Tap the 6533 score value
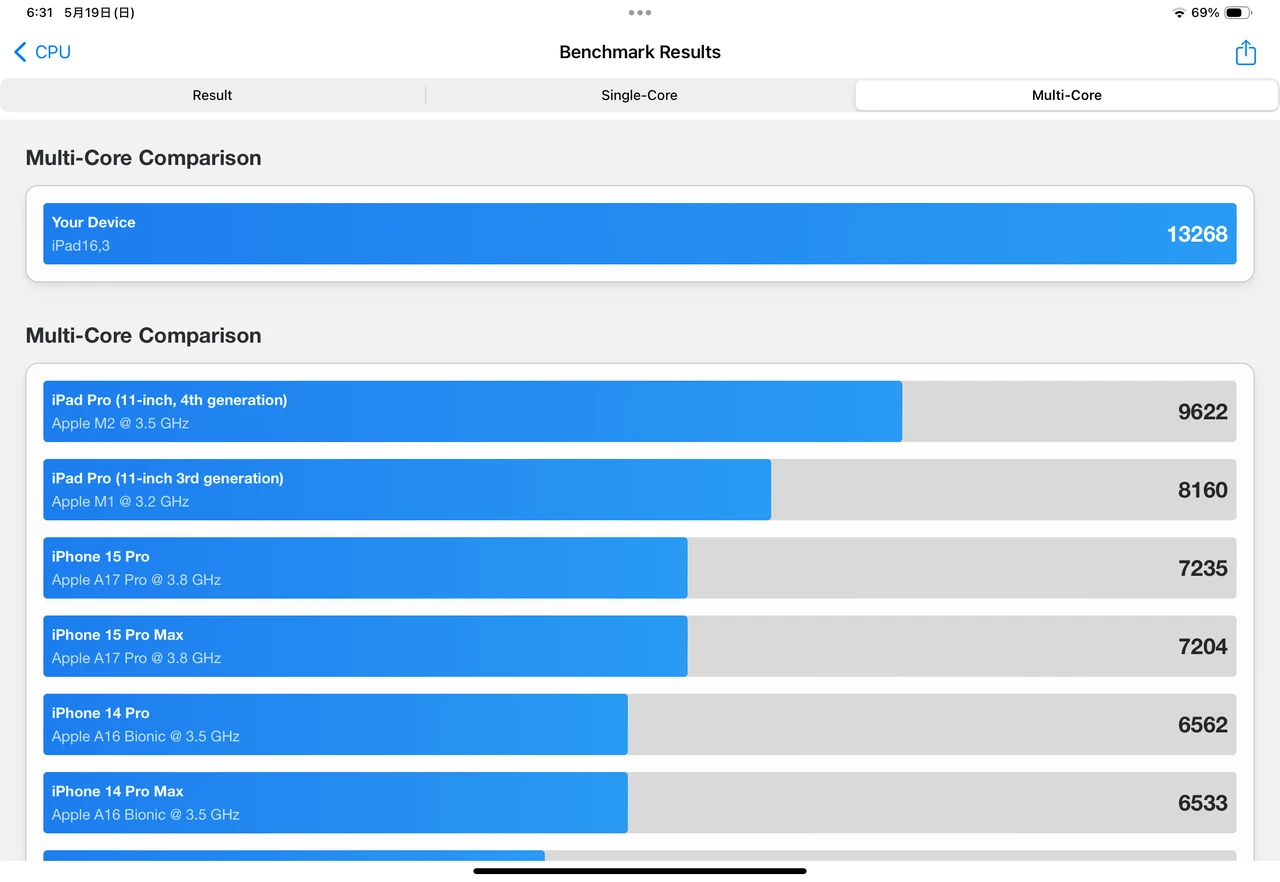Image resolution: width=1280 pixels, height=882 pixels. pyautogui.click(x=1203, y=803)
